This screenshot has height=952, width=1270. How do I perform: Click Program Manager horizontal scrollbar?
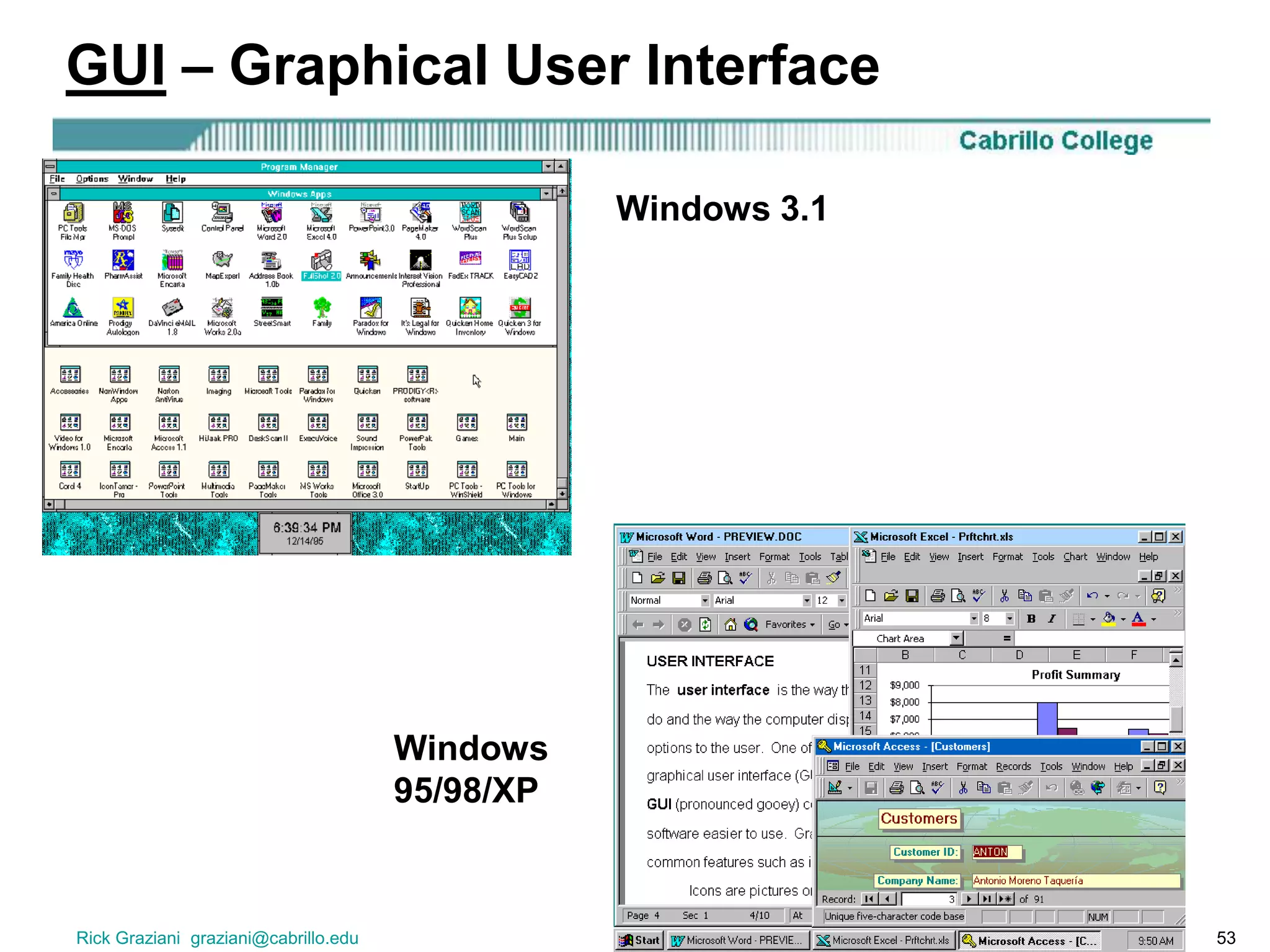[300, 505]
